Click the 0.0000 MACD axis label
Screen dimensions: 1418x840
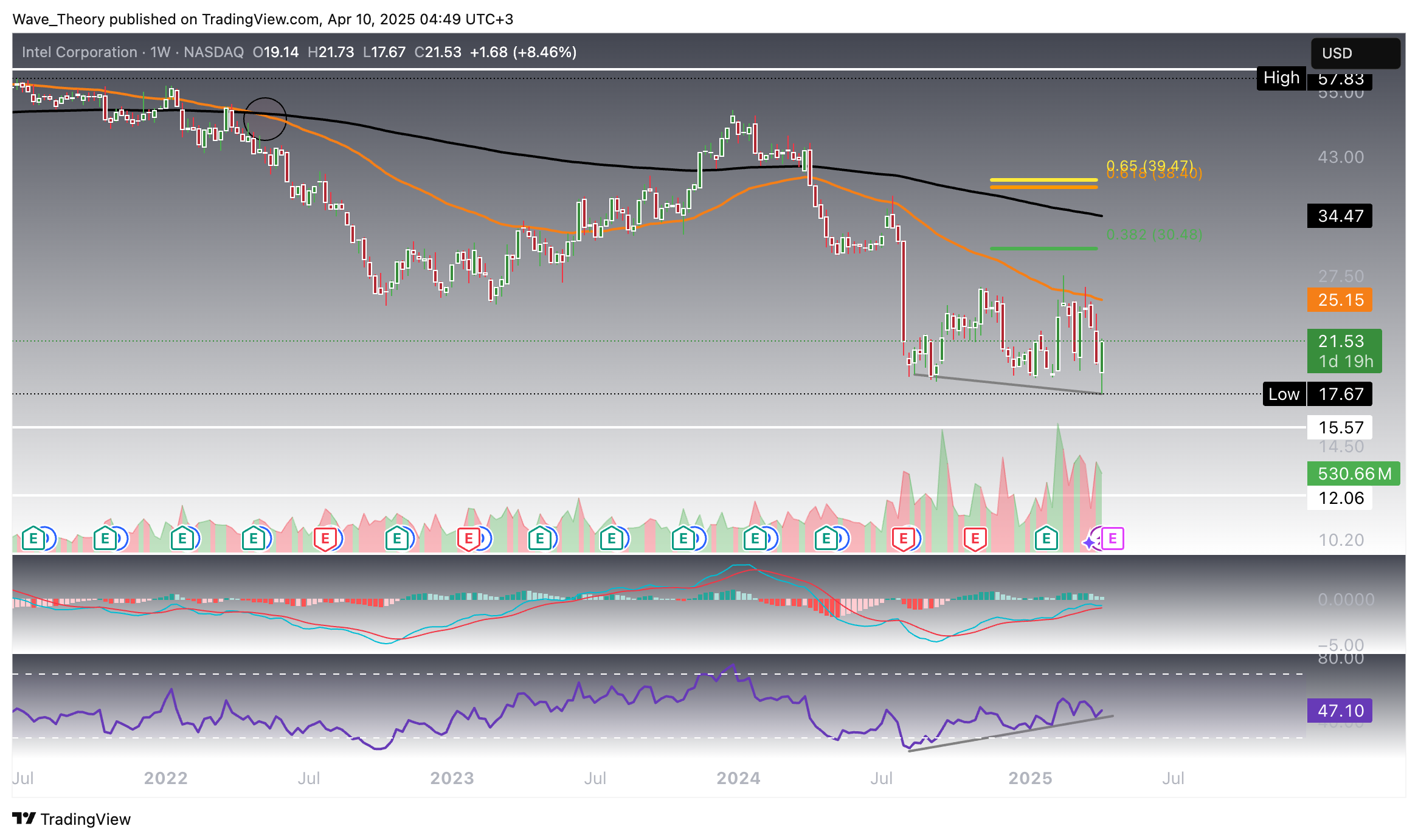(1346, 600)
